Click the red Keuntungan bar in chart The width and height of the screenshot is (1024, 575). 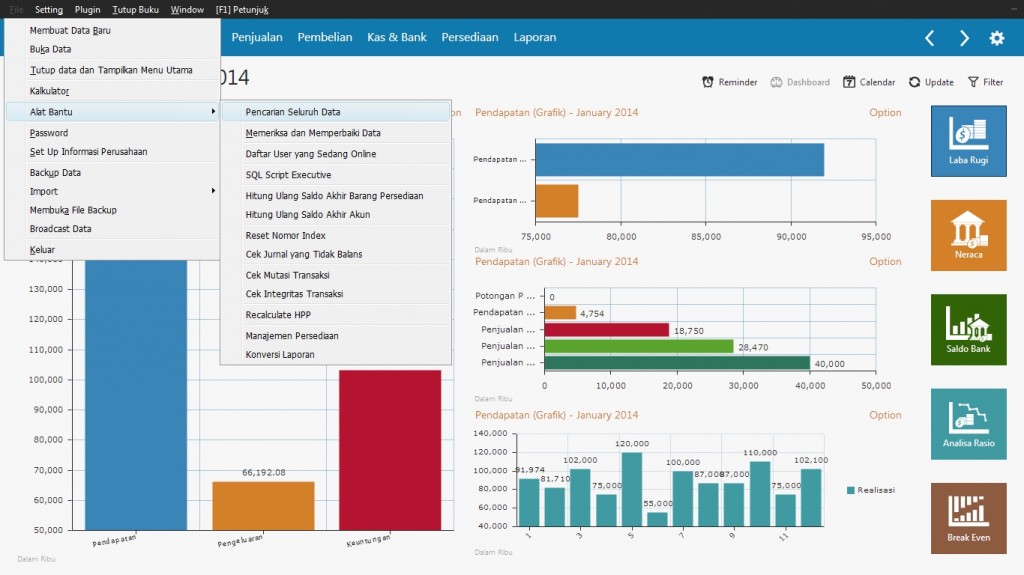pos(390,450)
